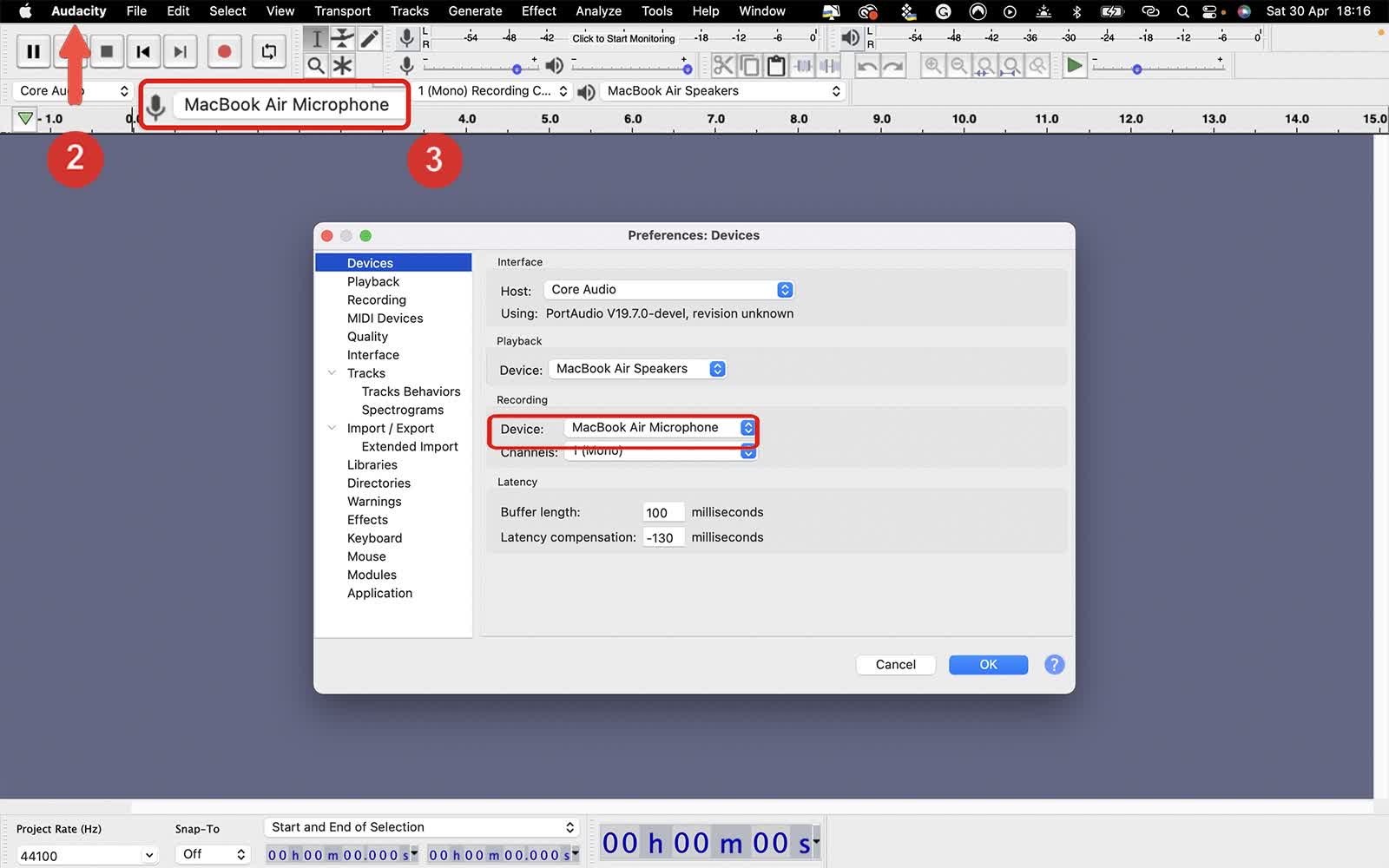The height and width of the screenshot is (868, 1389).
Task: Skip to start of the project
Action: (x=143, y=52)
